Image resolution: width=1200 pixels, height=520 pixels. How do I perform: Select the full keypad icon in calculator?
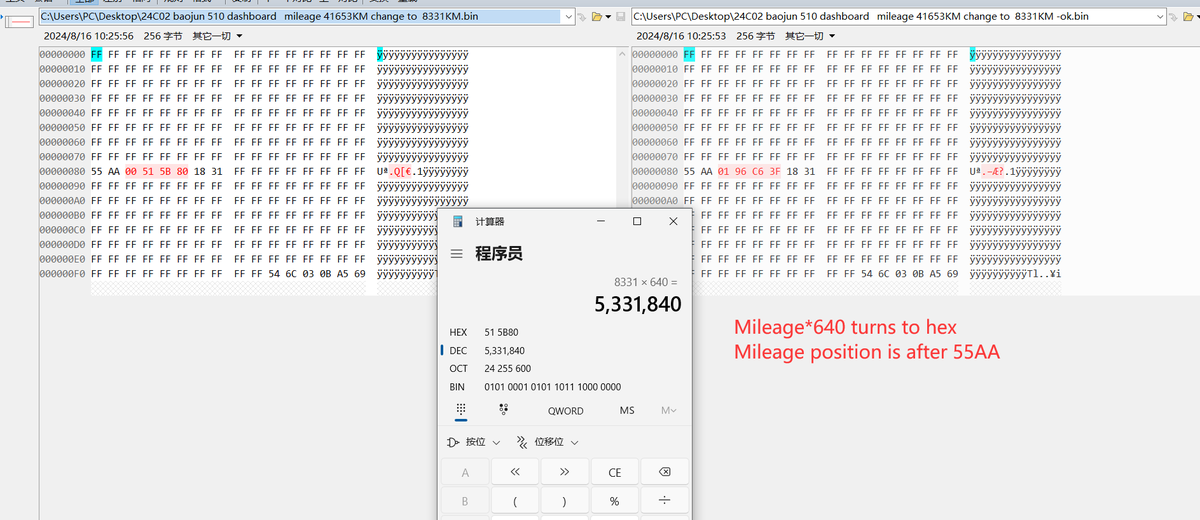click(x=461, y=410)
